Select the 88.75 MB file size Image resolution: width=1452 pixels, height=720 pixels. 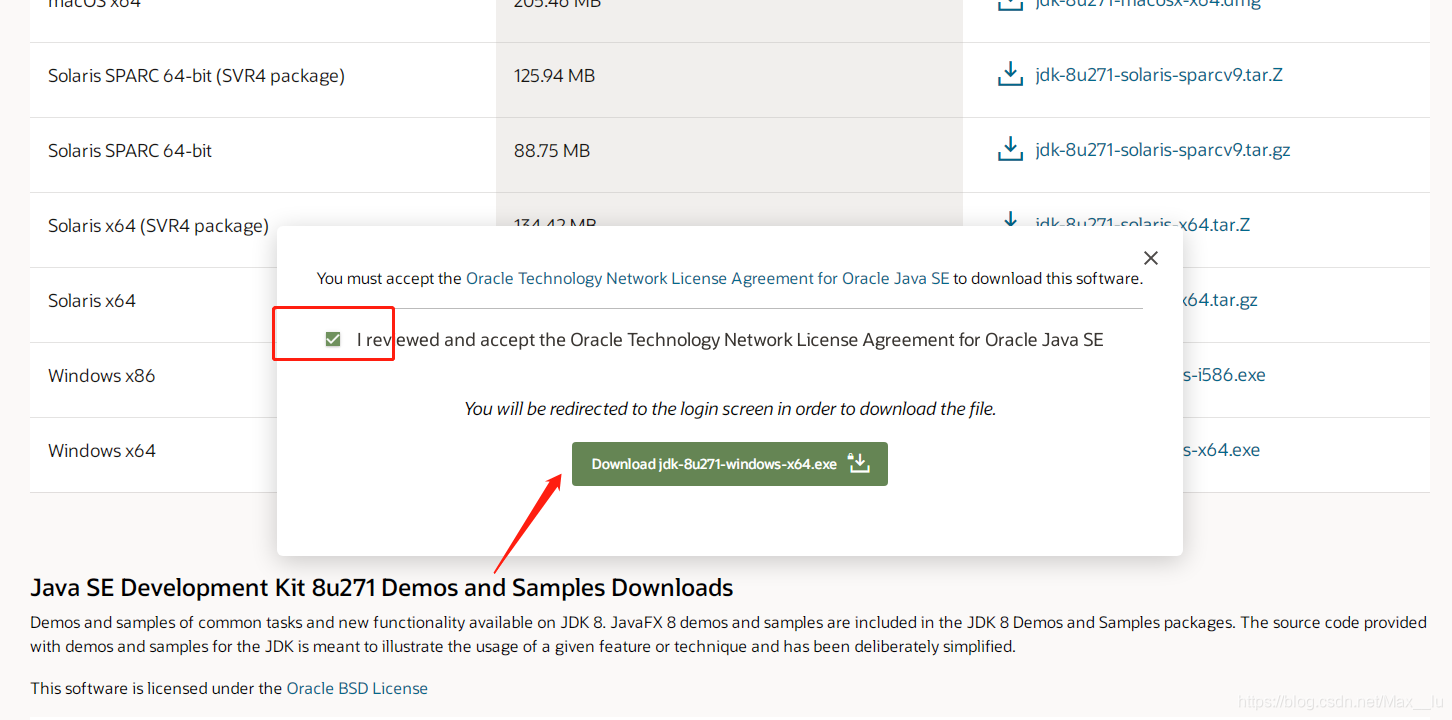coord(552,150)
